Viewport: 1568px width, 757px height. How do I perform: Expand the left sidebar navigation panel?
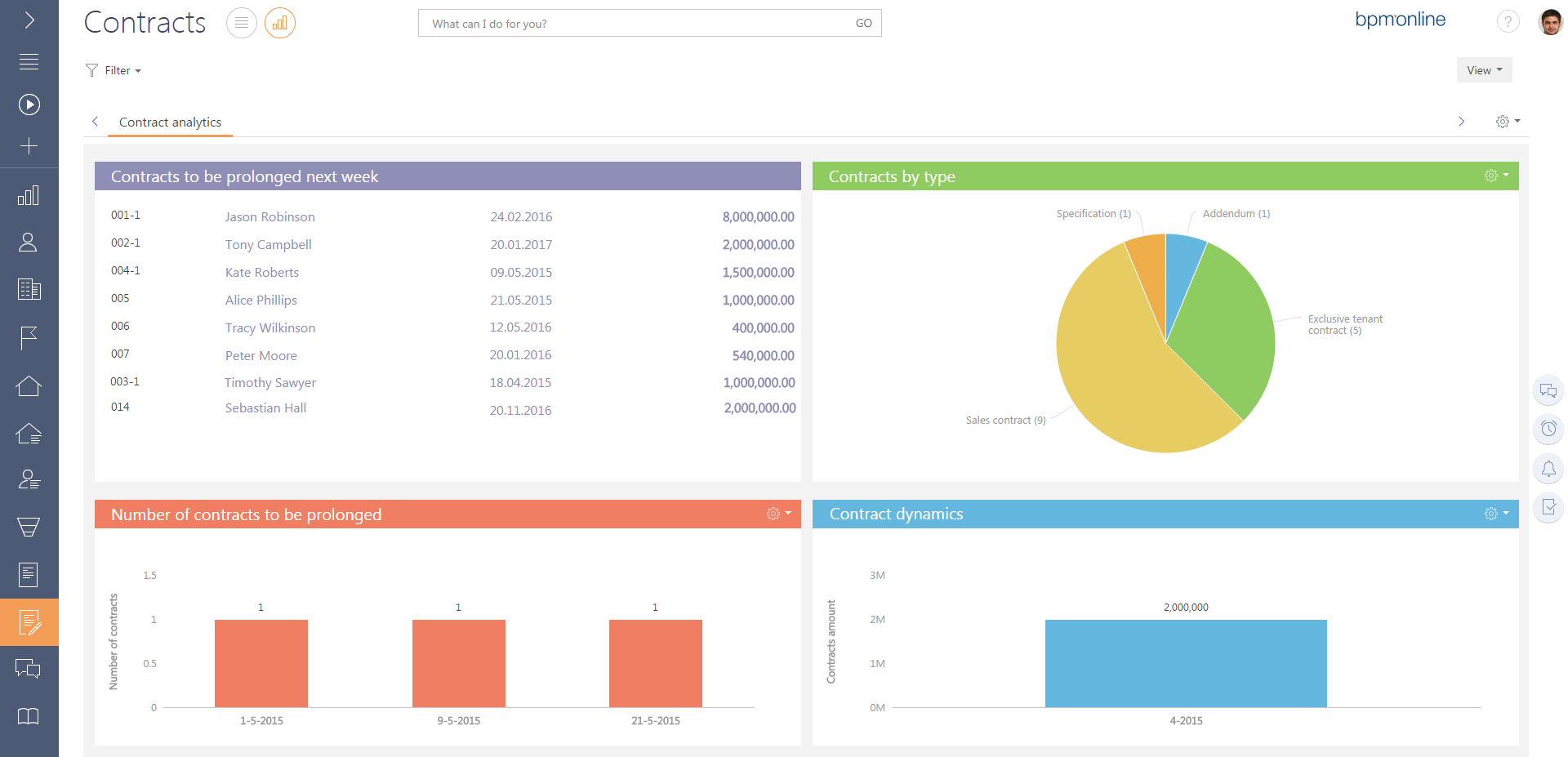tap(29, 20)
